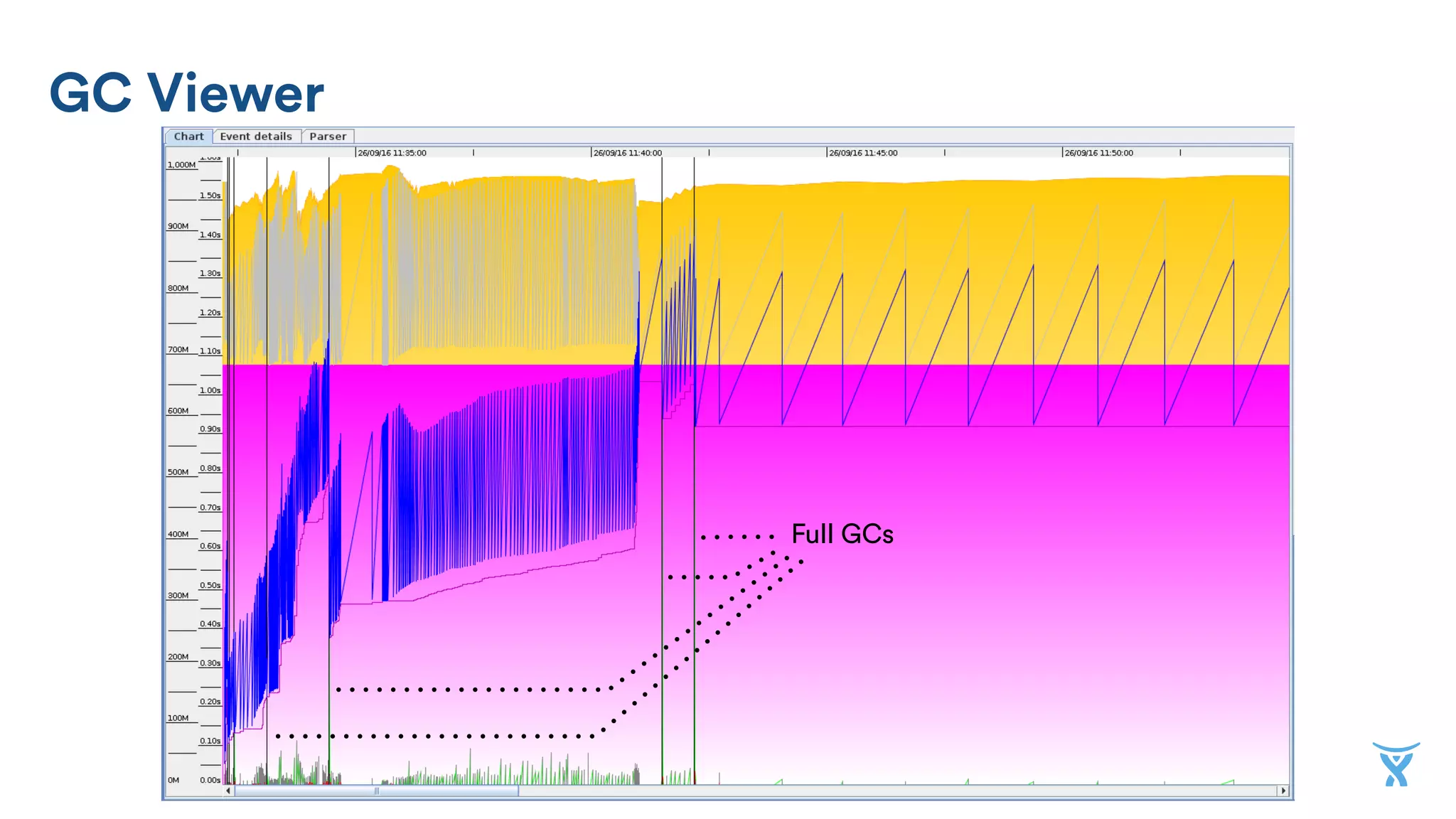Image resolution: width=1456 pixels, height=819 pixels.
Task: Click the horizontal scrollbar thumb
Action: (376, 791)
